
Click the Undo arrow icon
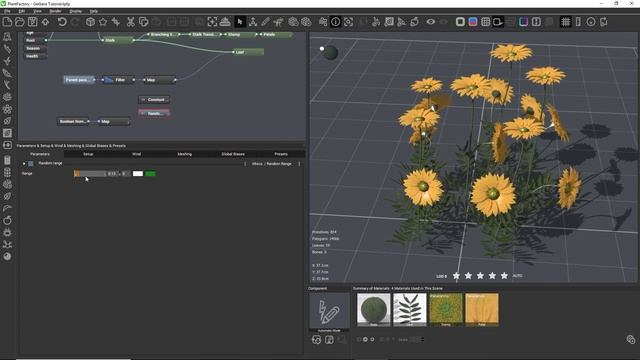pos(62,22)
